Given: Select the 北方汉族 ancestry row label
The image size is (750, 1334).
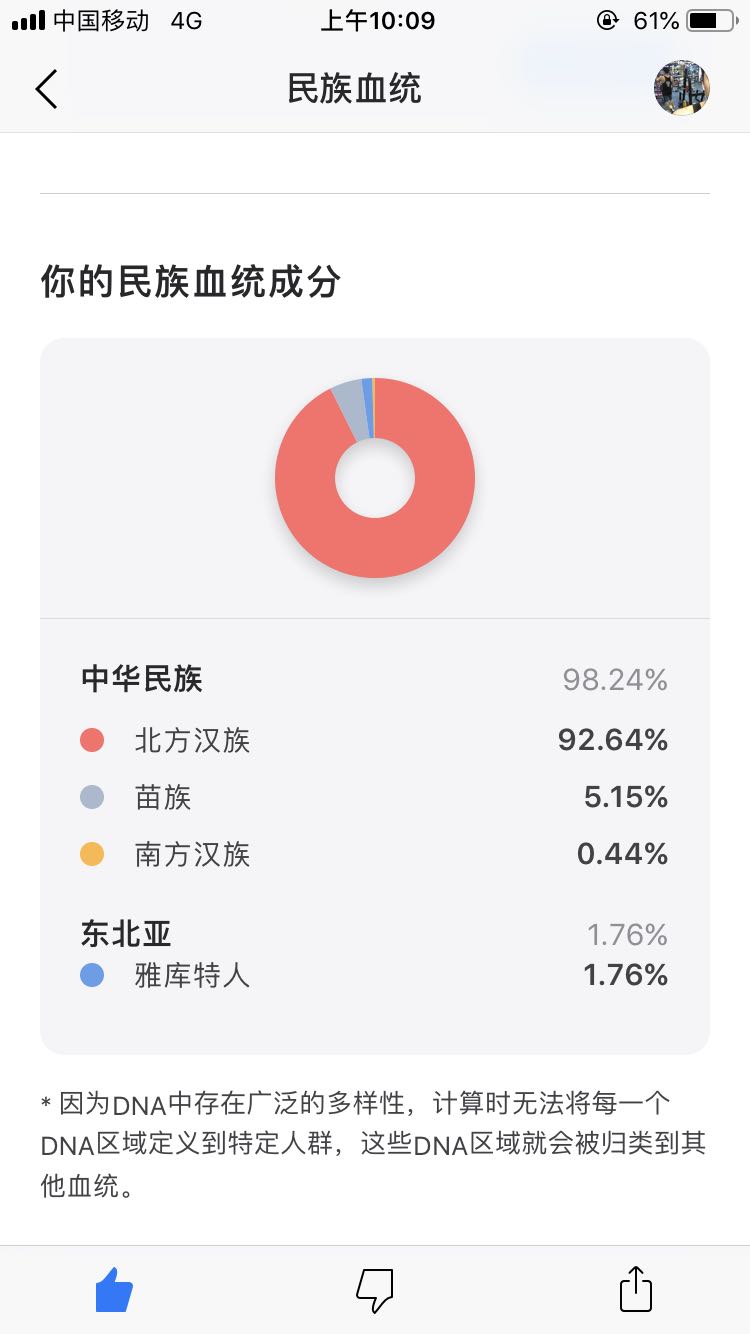Looking at the screenshot, I should (x=192, y=741).
